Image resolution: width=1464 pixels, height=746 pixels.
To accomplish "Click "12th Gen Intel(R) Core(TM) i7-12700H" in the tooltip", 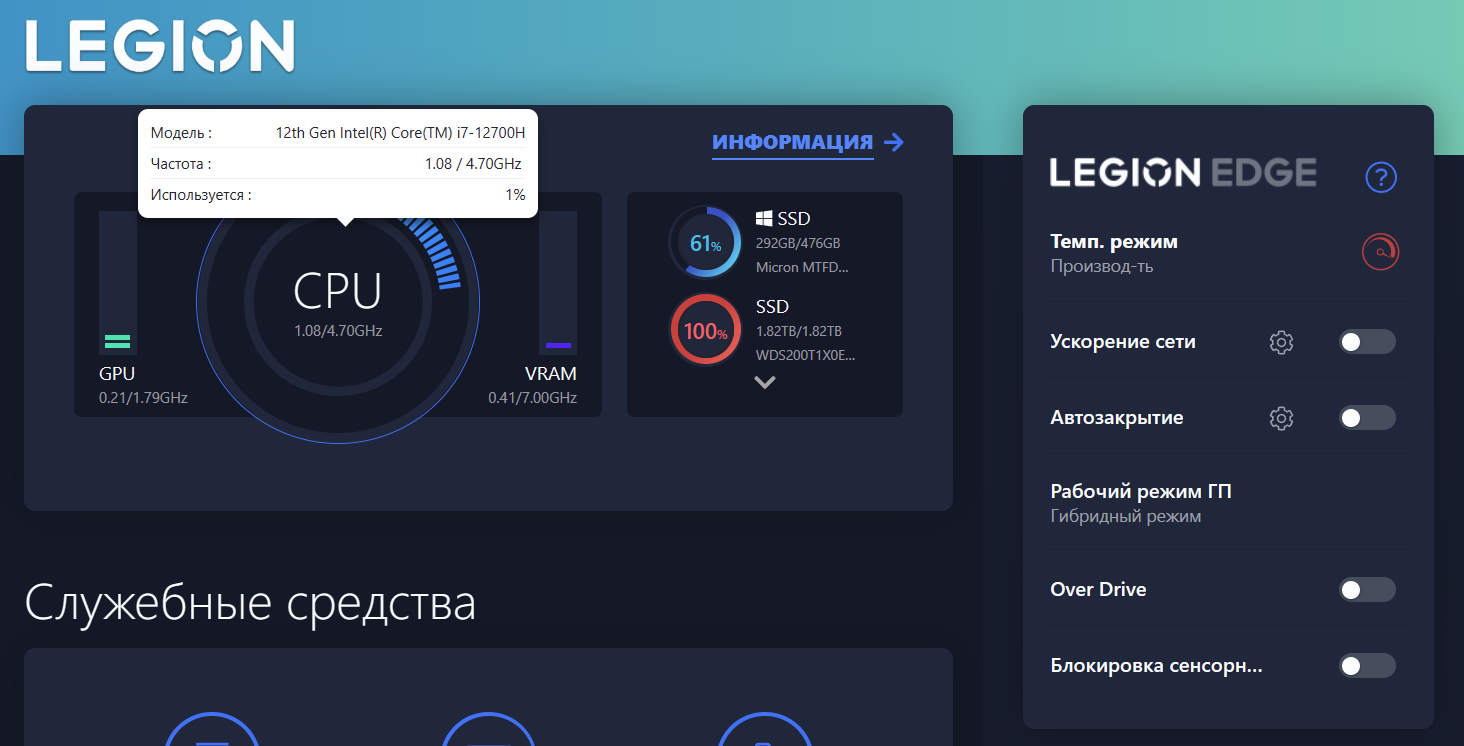I will click(400, 133).
